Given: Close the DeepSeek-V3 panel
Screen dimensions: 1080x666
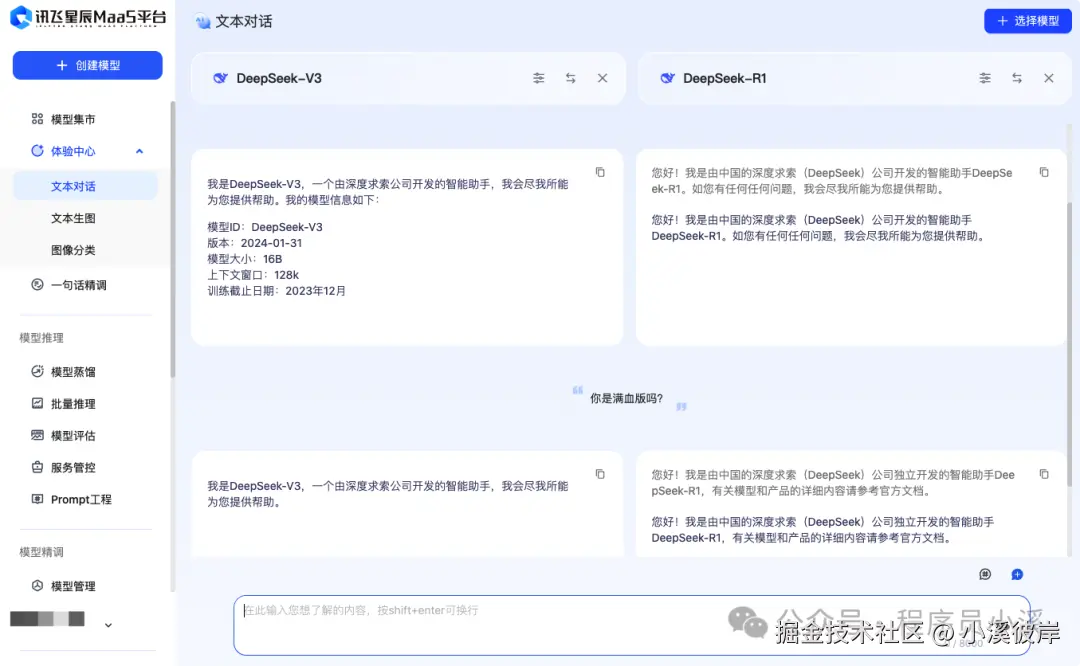Looking at the screenshot, I should [602, 78].
